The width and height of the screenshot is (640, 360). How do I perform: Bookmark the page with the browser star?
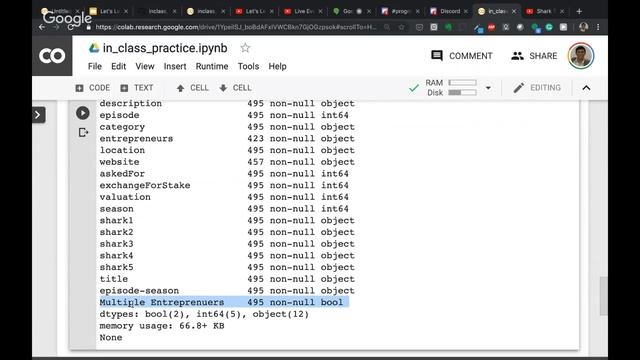click(402, 27)
